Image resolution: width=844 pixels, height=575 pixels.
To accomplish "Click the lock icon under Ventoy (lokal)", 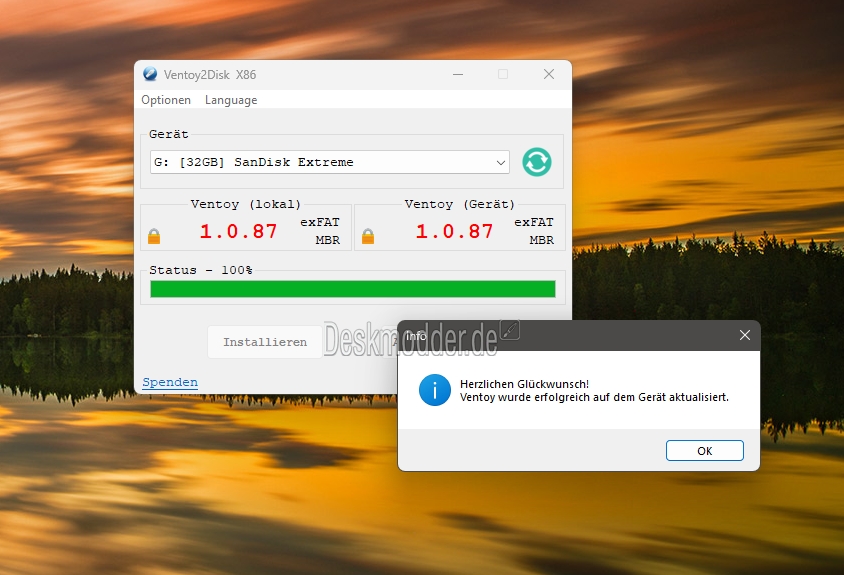I will pyautogui.click(x=154, y=236).
